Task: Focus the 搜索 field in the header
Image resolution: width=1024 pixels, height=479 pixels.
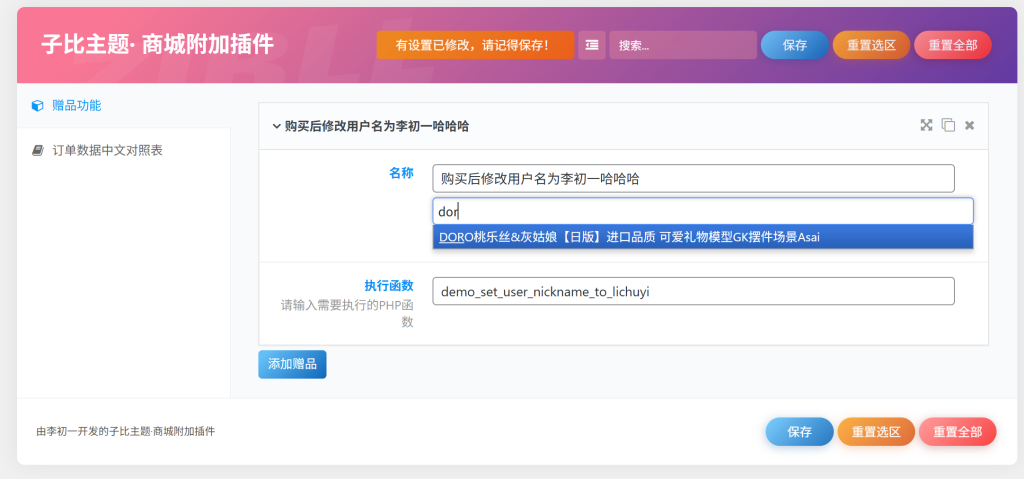Action: click(682, 45)
